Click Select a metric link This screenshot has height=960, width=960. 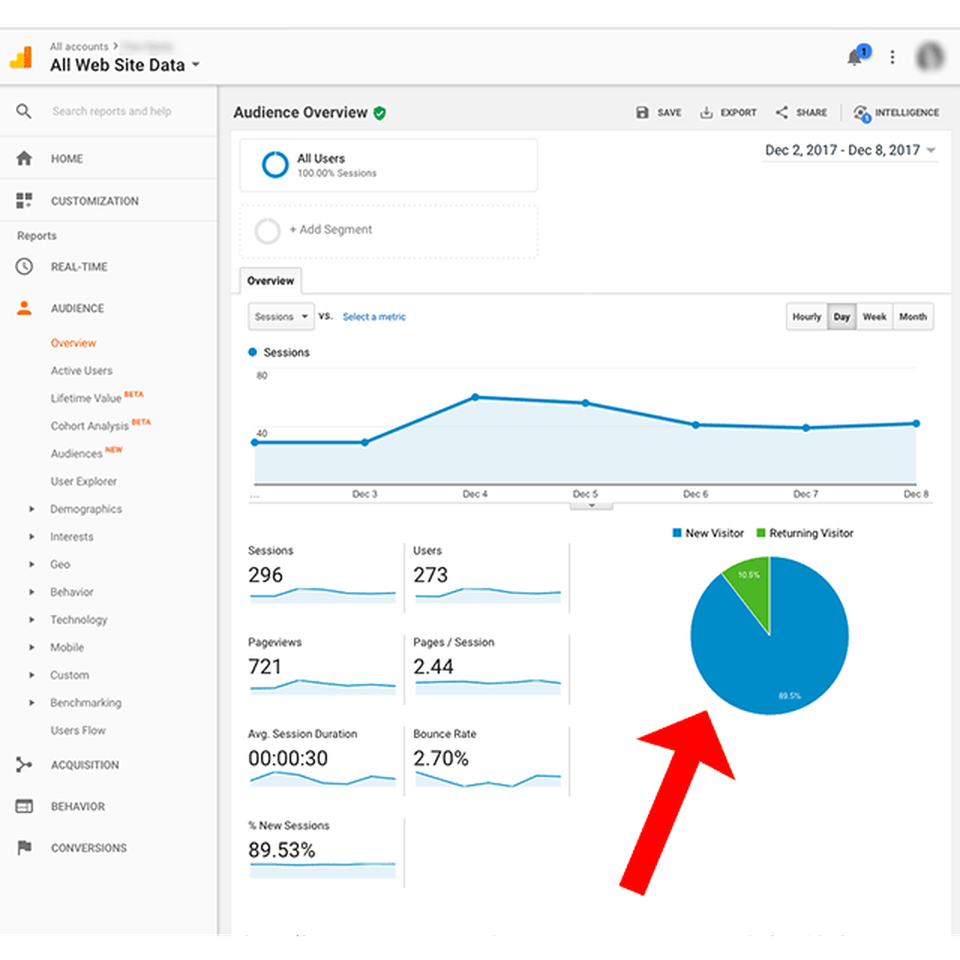point(374,317)
